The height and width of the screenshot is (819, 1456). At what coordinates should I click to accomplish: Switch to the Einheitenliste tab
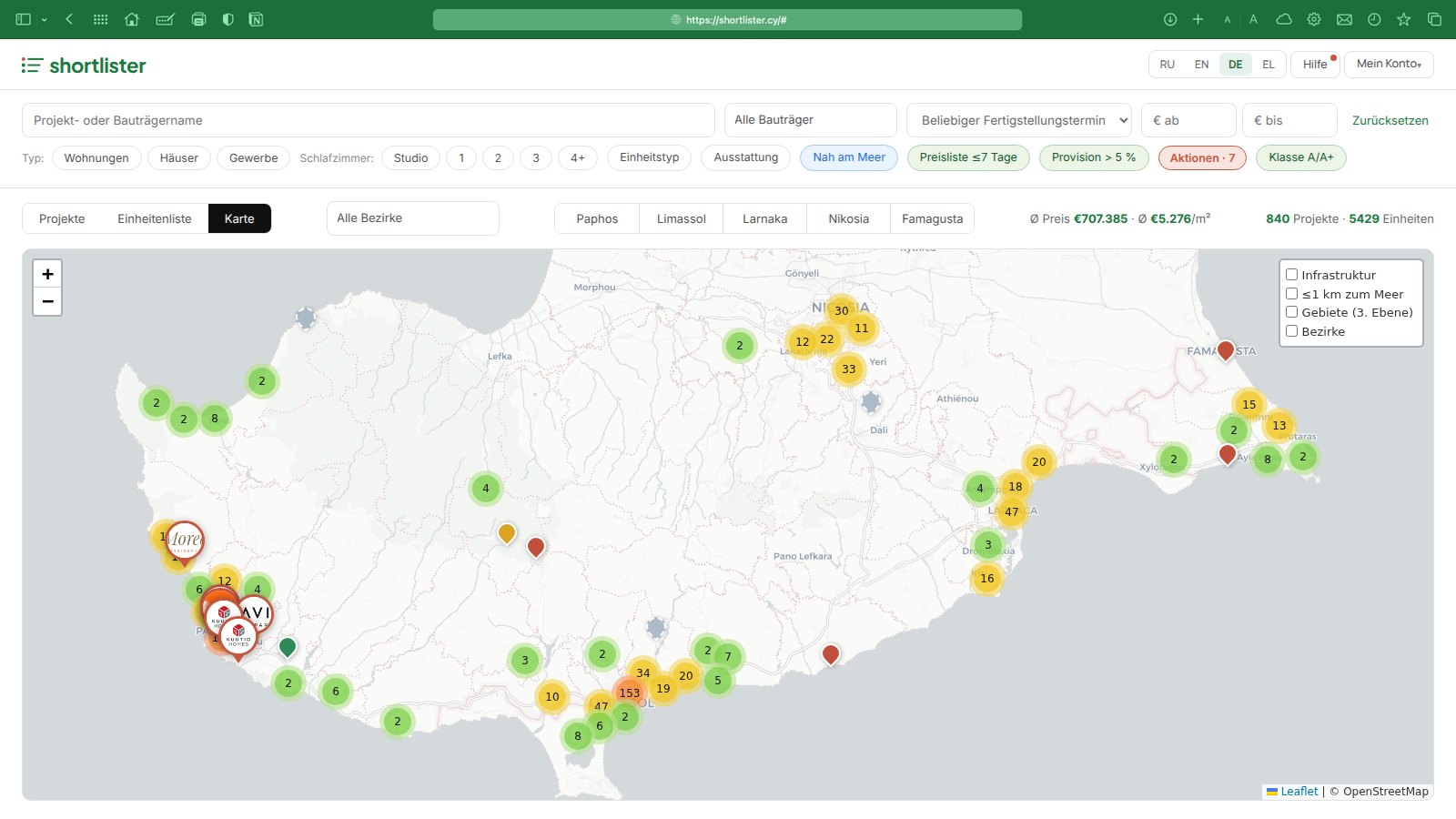pyautogui.click(x=155, y=218)
